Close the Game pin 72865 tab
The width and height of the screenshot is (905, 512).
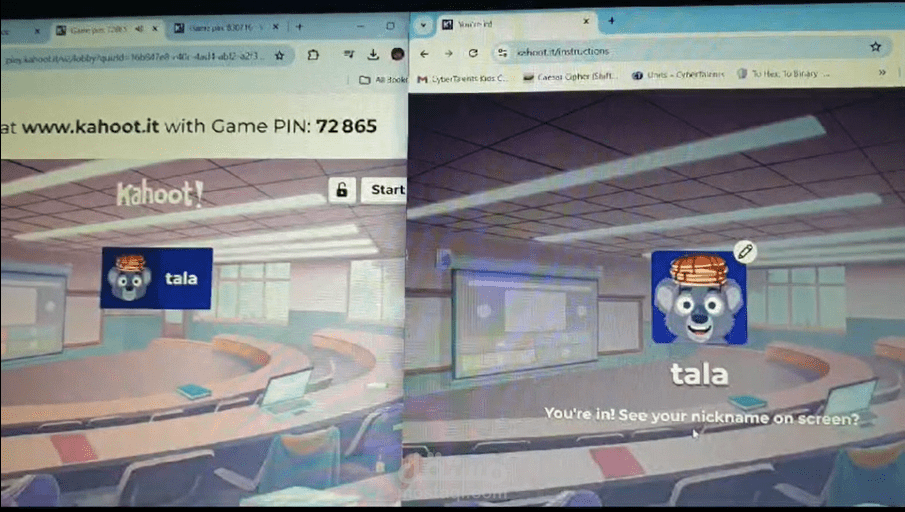155,28
